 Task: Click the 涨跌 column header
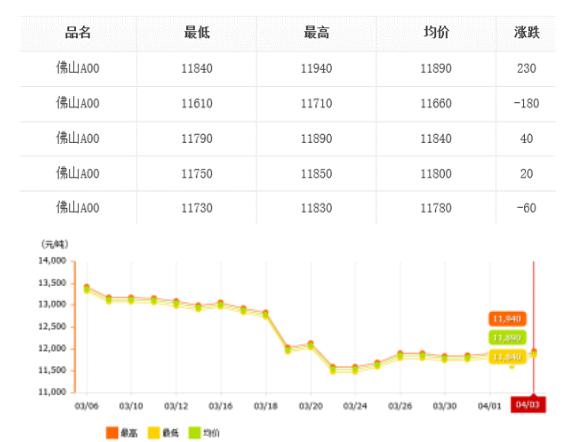(x=527, y=32)
